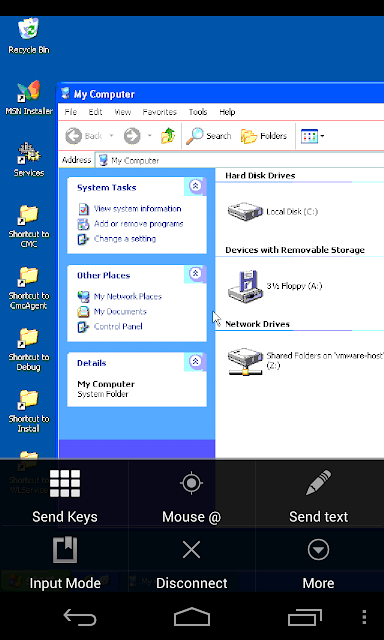Open the Tools menu

[x=198, y=112]
